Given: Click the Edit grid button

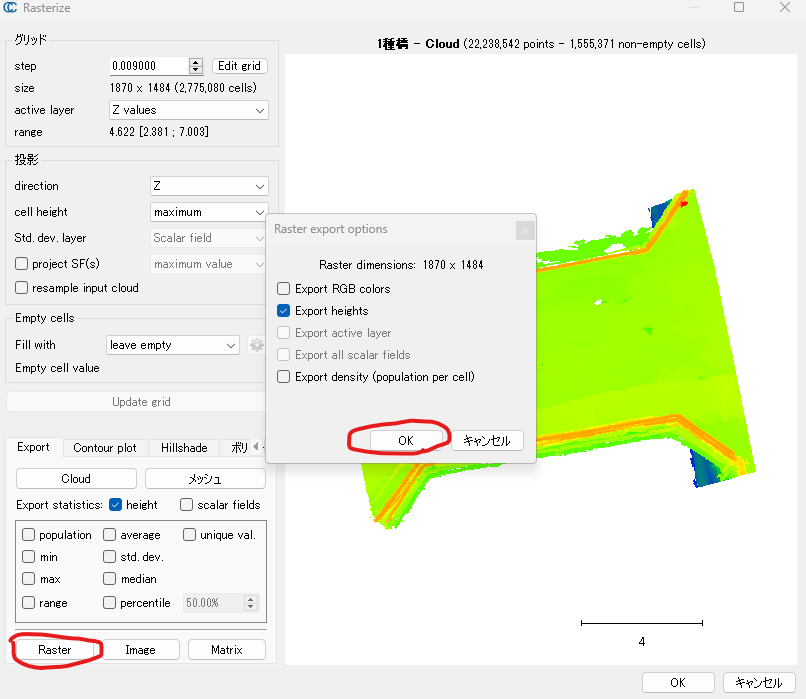Looking at the screenshot, I should click(239, 66).
